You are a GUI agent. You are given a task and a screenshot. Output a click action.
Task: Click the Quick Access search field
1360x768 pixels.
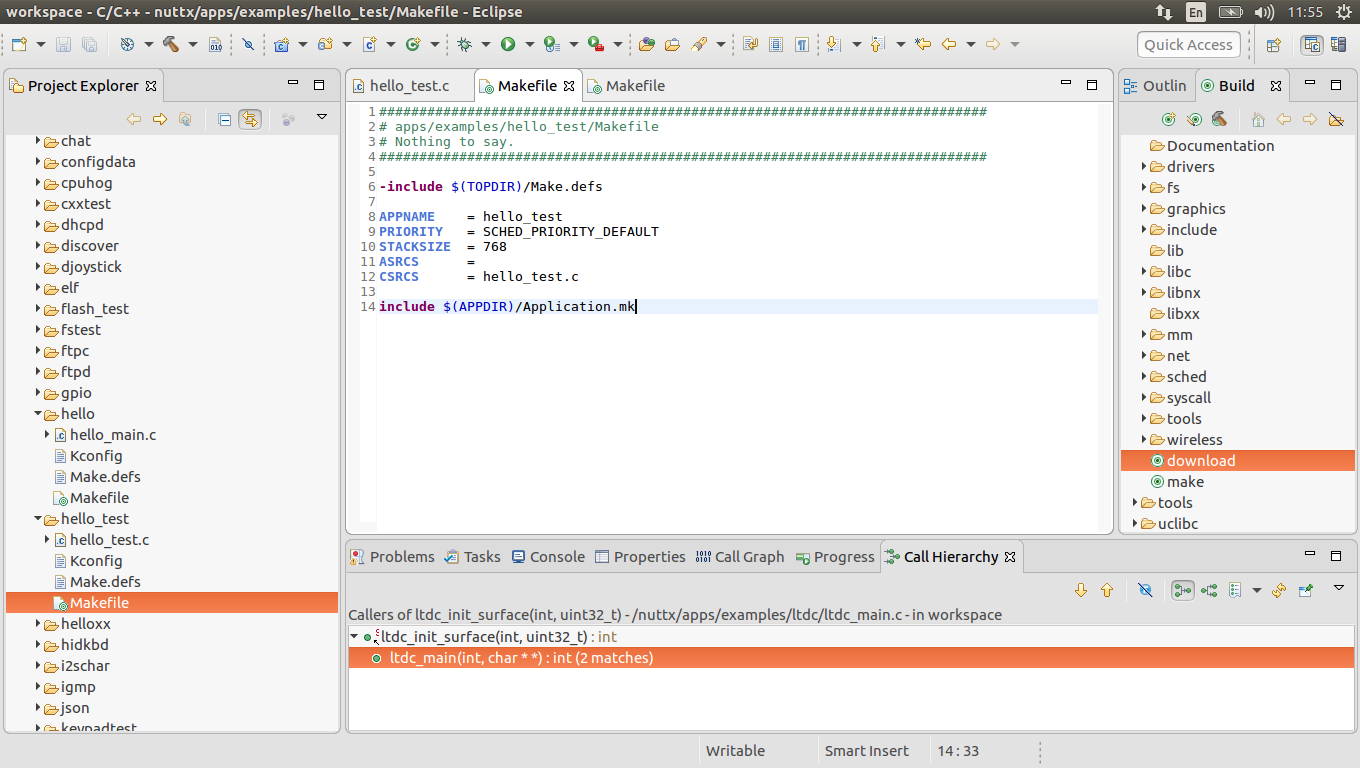pos(1188,45)
